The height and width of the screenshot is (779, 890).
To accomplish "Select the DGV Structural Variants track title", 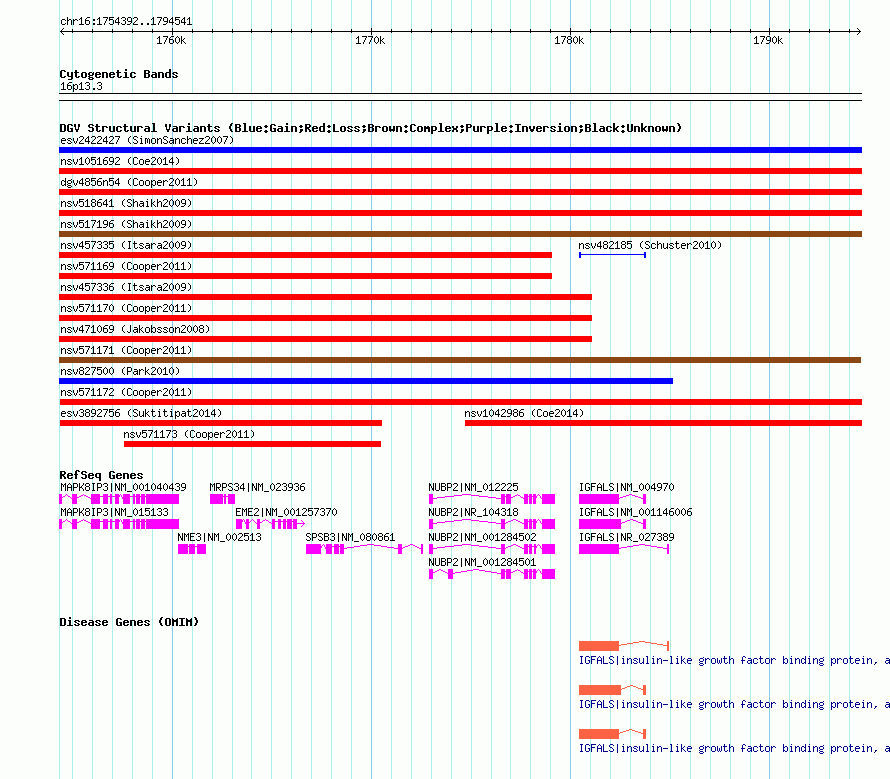I will pos(370,128).
